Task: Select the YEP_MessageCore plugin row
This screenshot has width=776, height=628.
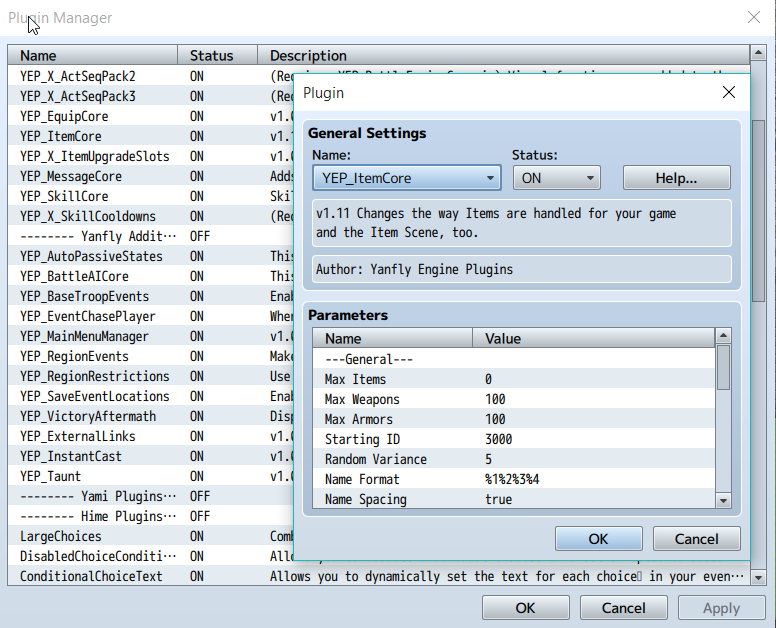Action: (150, 176)
